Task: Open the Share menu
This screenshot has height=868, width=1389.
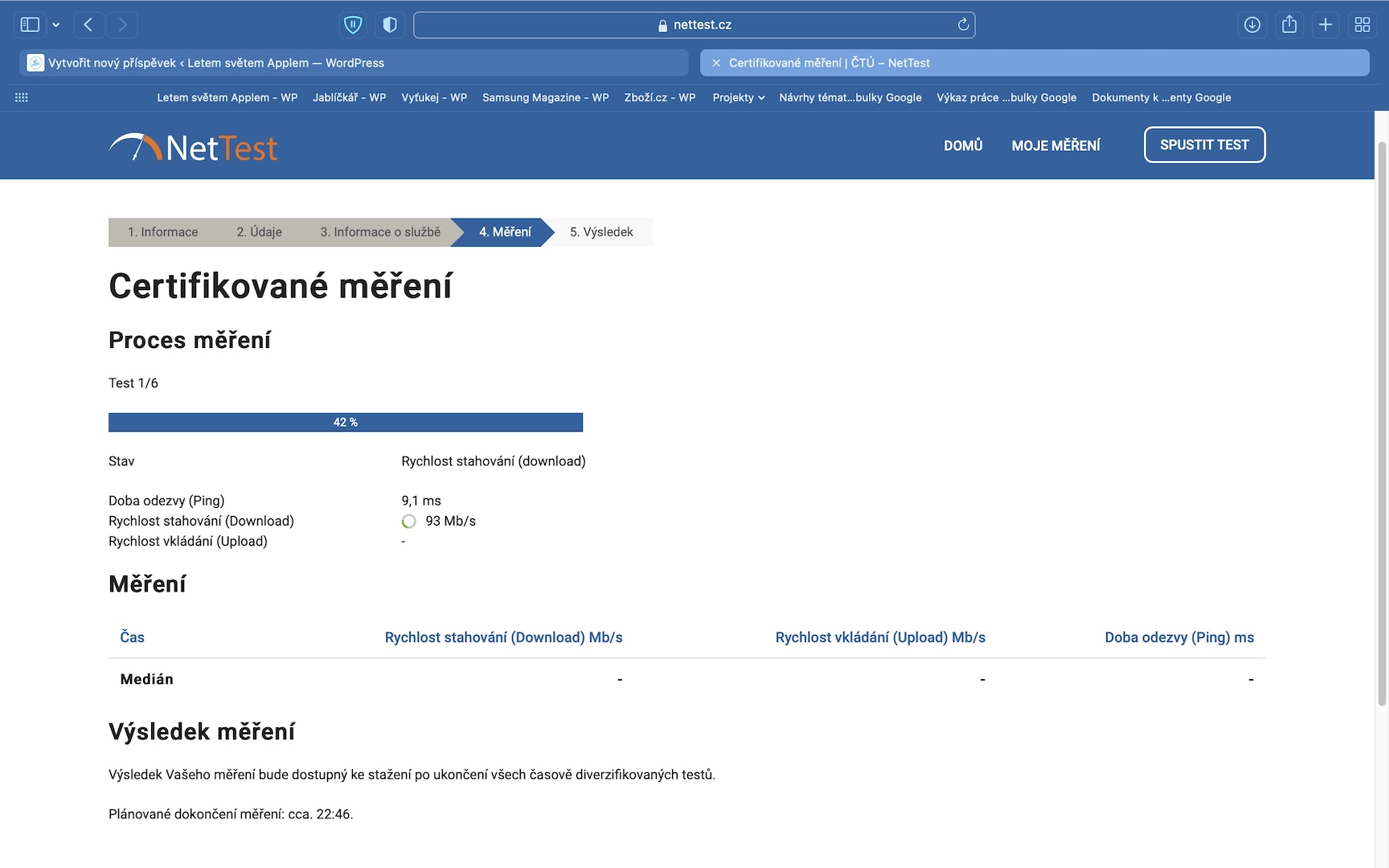Action: pyautogui.click(x=1289, y=25)
